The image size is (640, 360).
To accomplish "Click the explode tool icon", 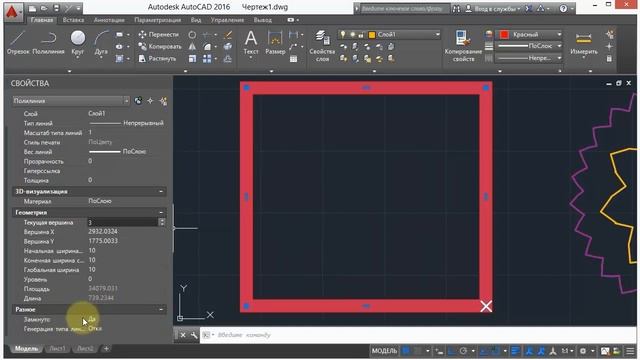I will [x=228, y=47].
